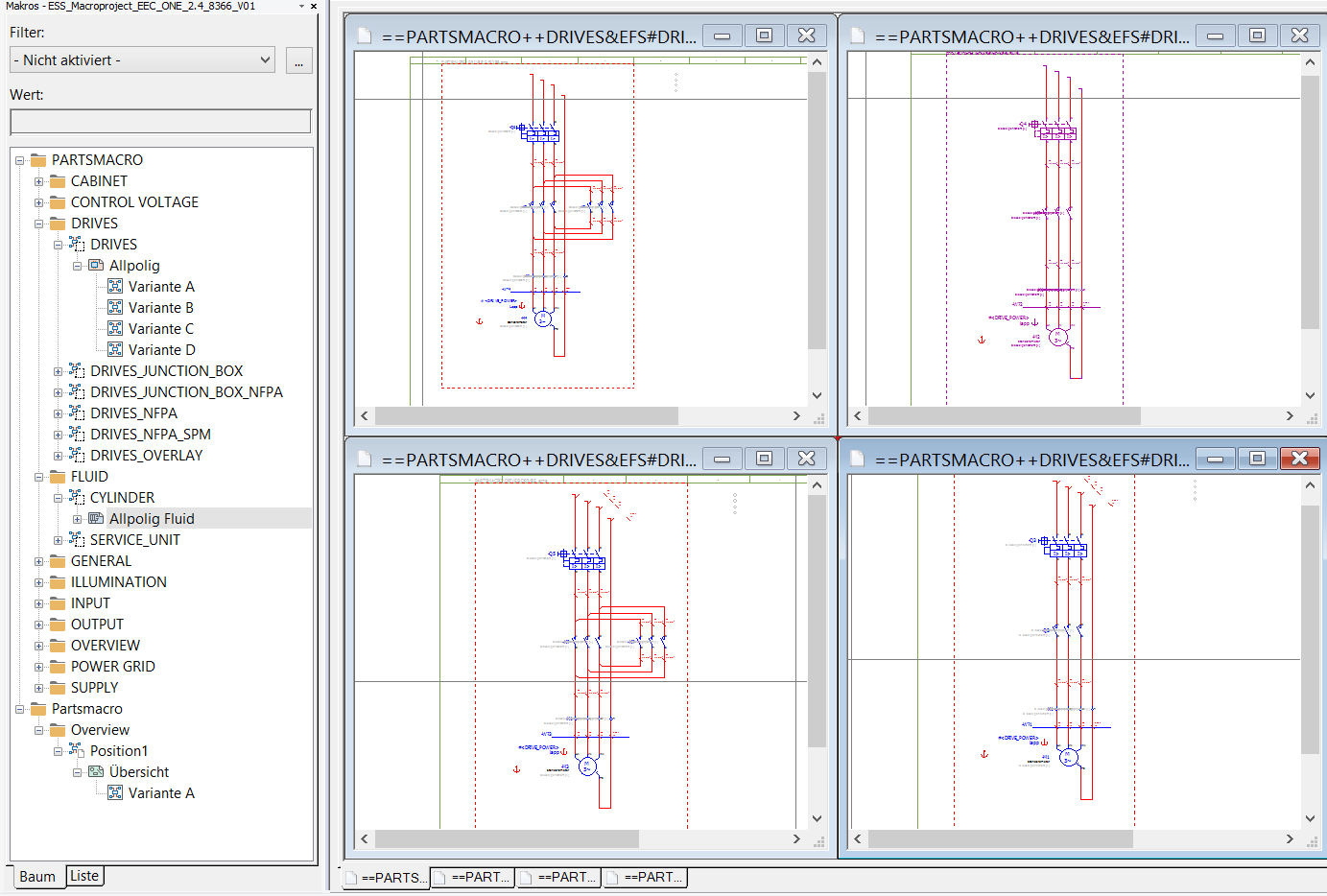Screen dimensions: 1327x896
Task: Expand the CONTROL VOLTAGE folder node
Action: coord(38,202)
